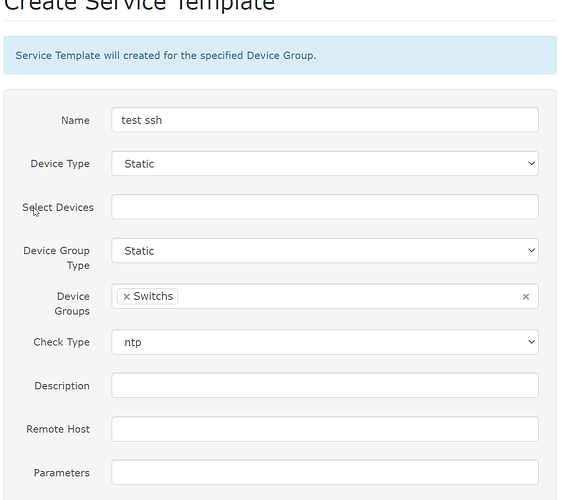
Task: Remove the Switchs tag from Device Groups
Action: [127, 296]
